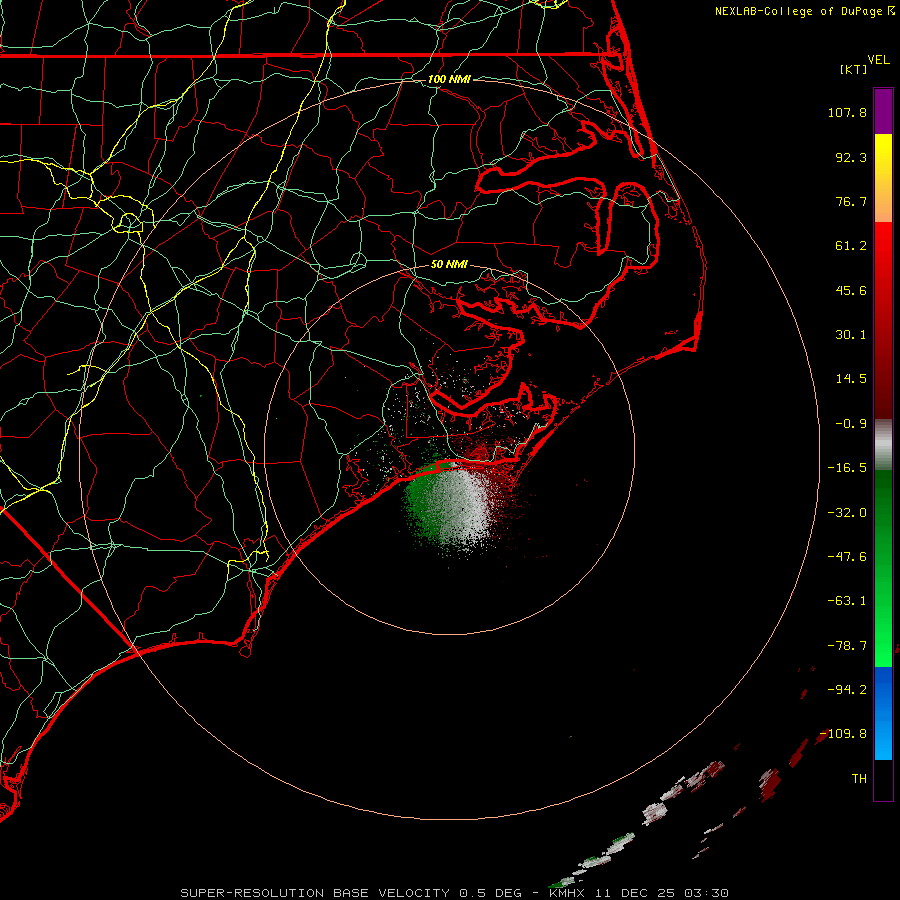
Task: Click the TH legend label
Action: (x=859, y=779)
